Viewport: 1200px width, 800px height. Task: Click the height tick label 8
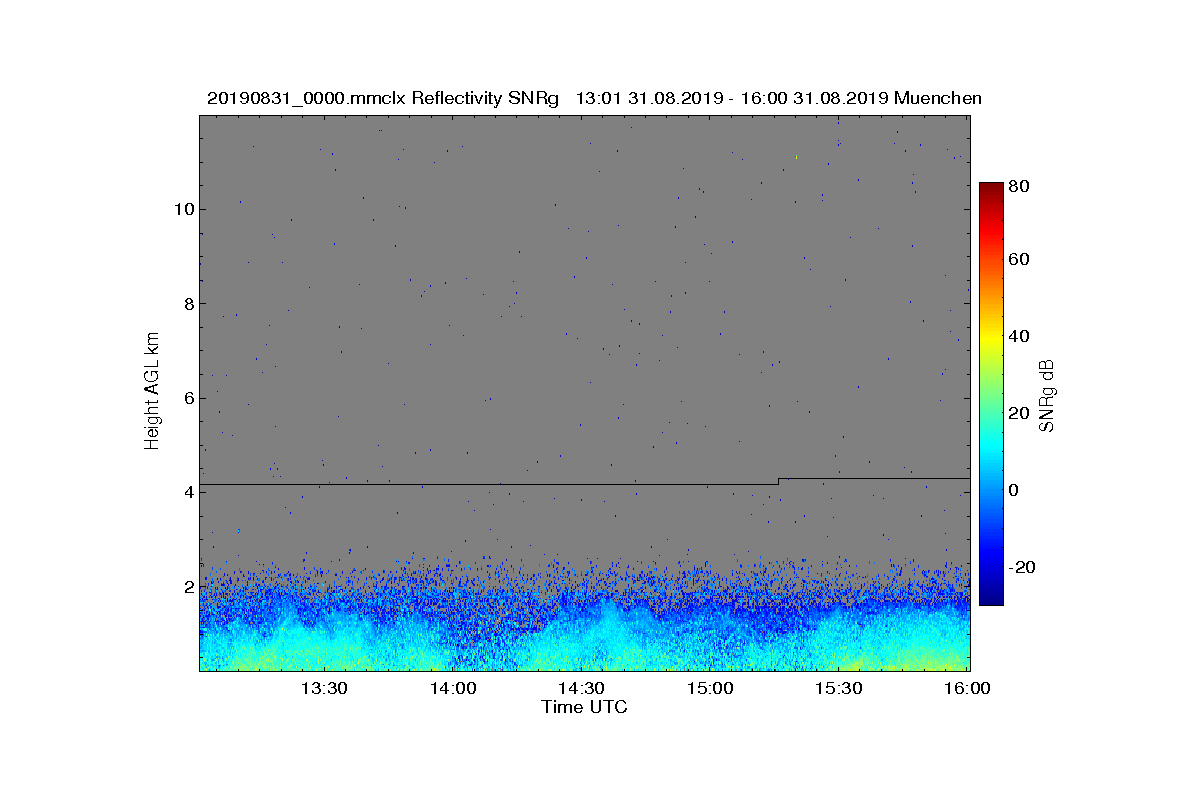(188, 304)
